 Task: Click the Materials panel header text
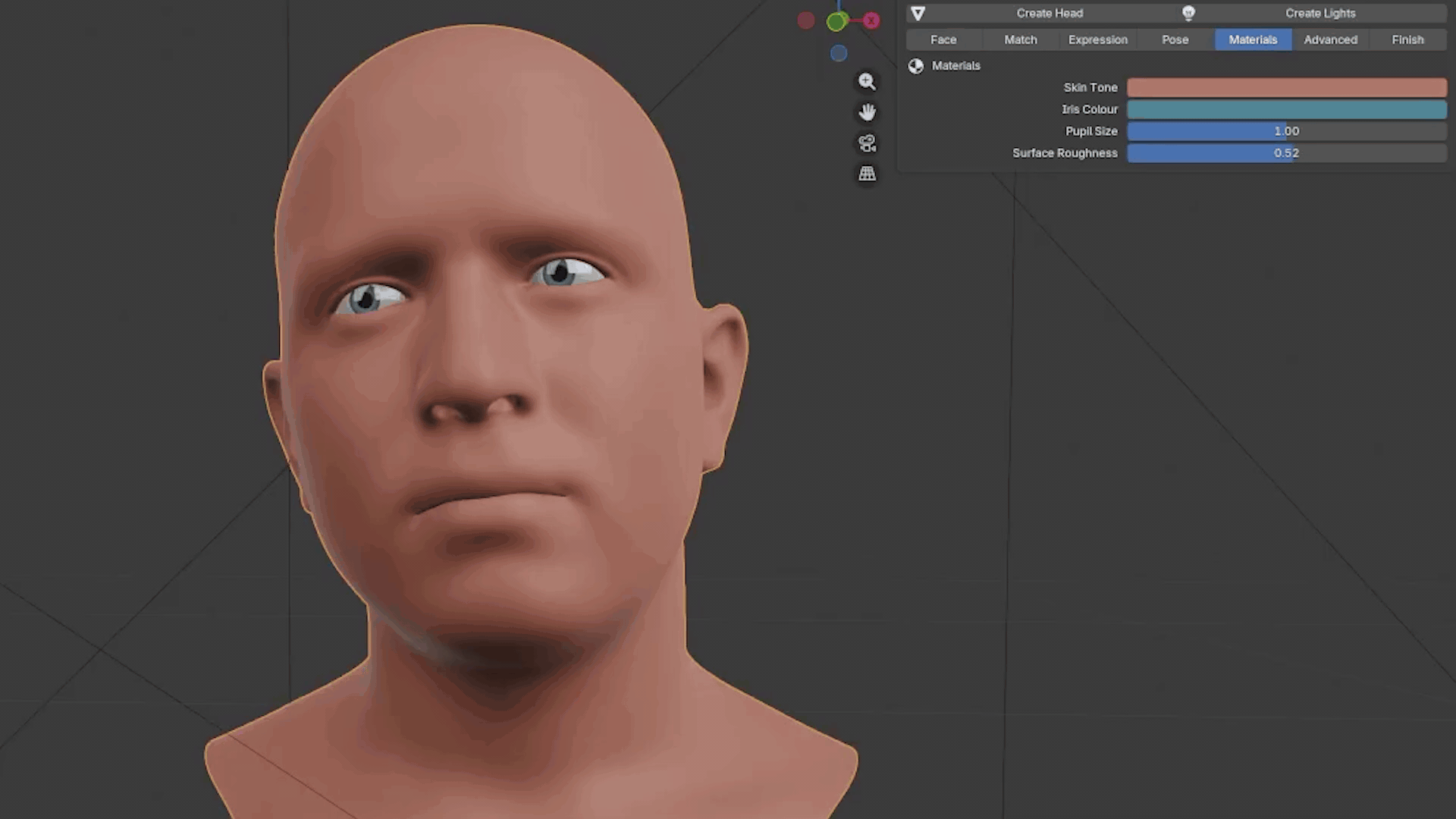click(x=955, y=66)
